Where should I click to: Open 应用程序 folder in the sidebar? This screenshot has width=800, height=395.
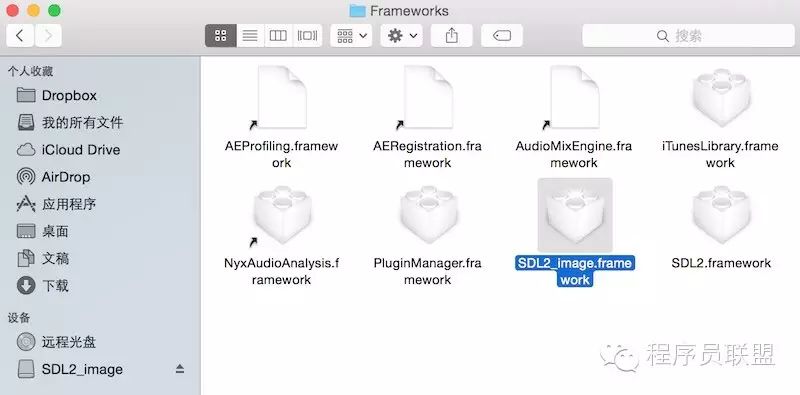(x=99, y=204)
